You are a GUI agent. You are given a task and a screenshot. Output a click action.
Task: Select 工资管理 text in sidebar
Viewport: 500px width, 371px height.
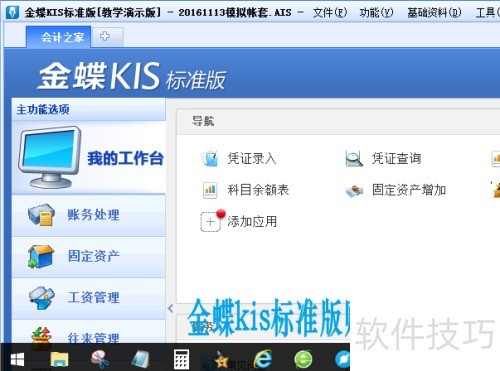94,297
